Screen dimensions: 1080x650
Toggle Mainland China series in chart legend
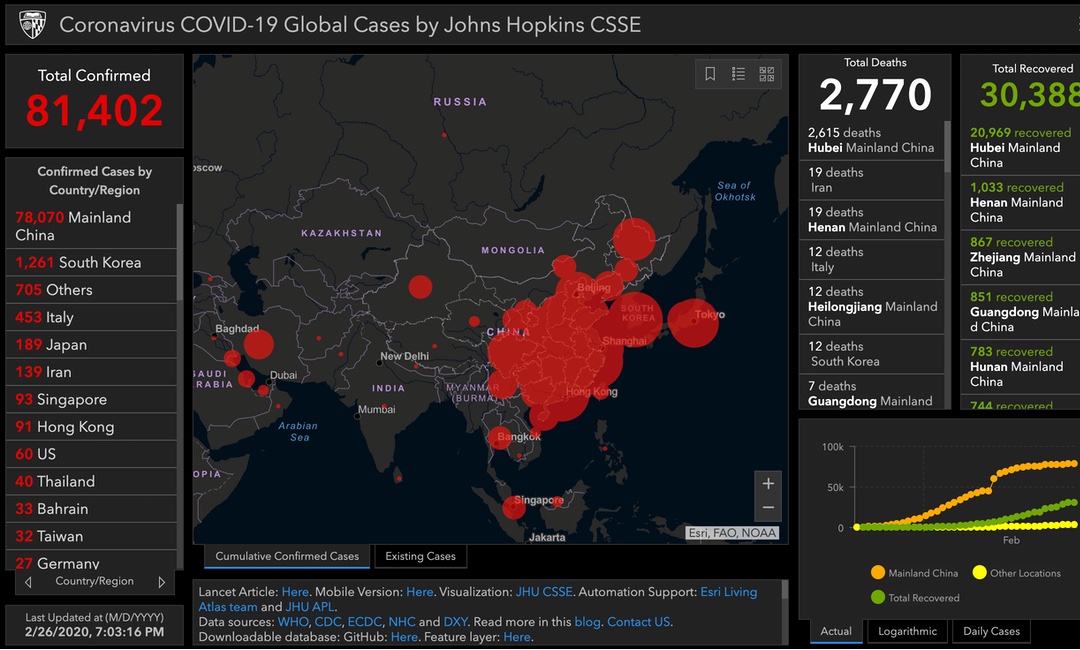click(x=914, y=573)
